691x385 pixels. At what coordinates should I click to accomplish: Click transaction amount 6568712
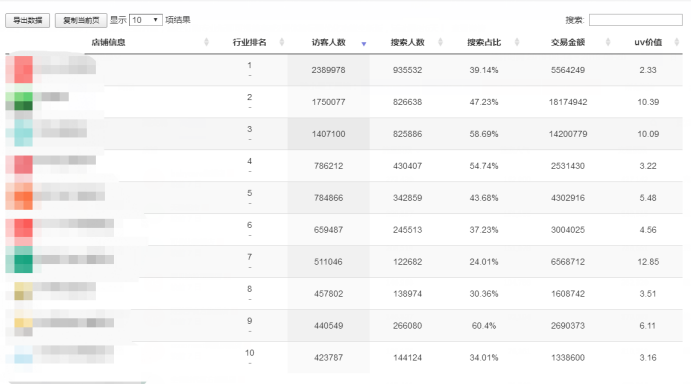click(568, 262)
